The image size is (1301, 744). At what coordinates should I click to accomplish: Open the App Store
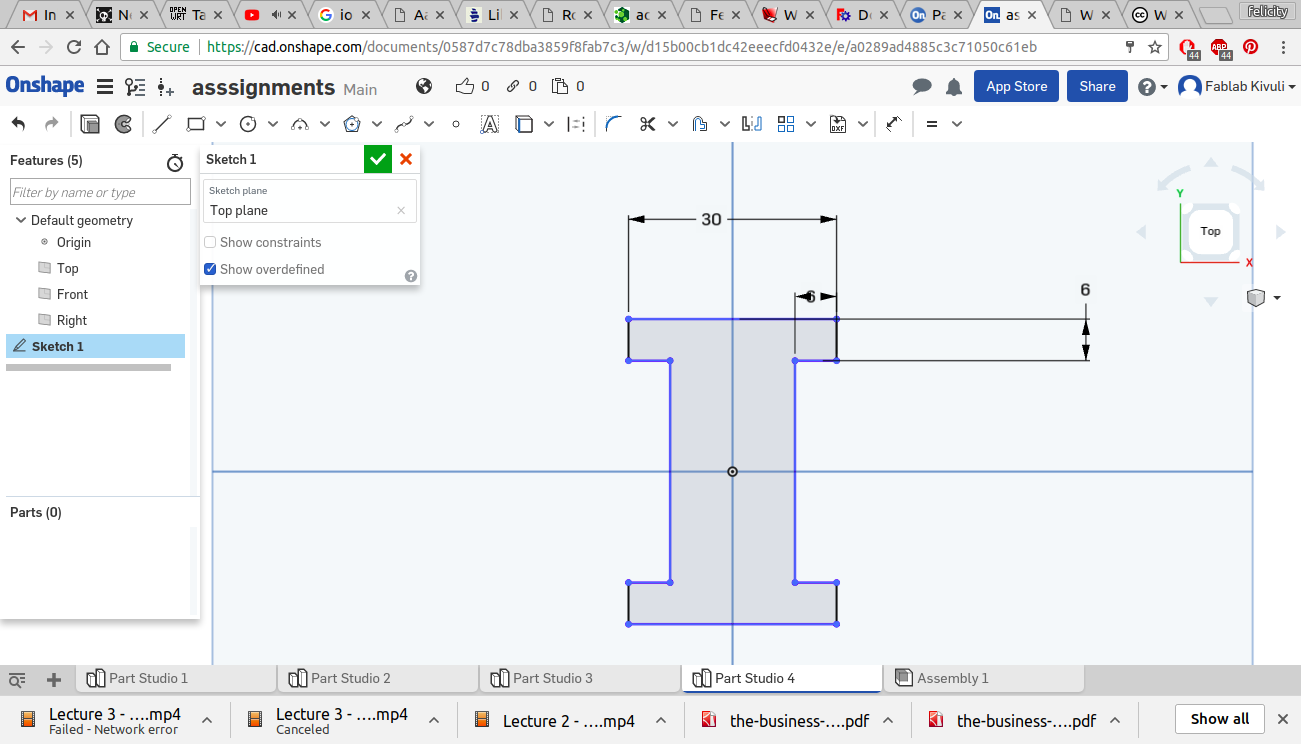pos(1017,86)
